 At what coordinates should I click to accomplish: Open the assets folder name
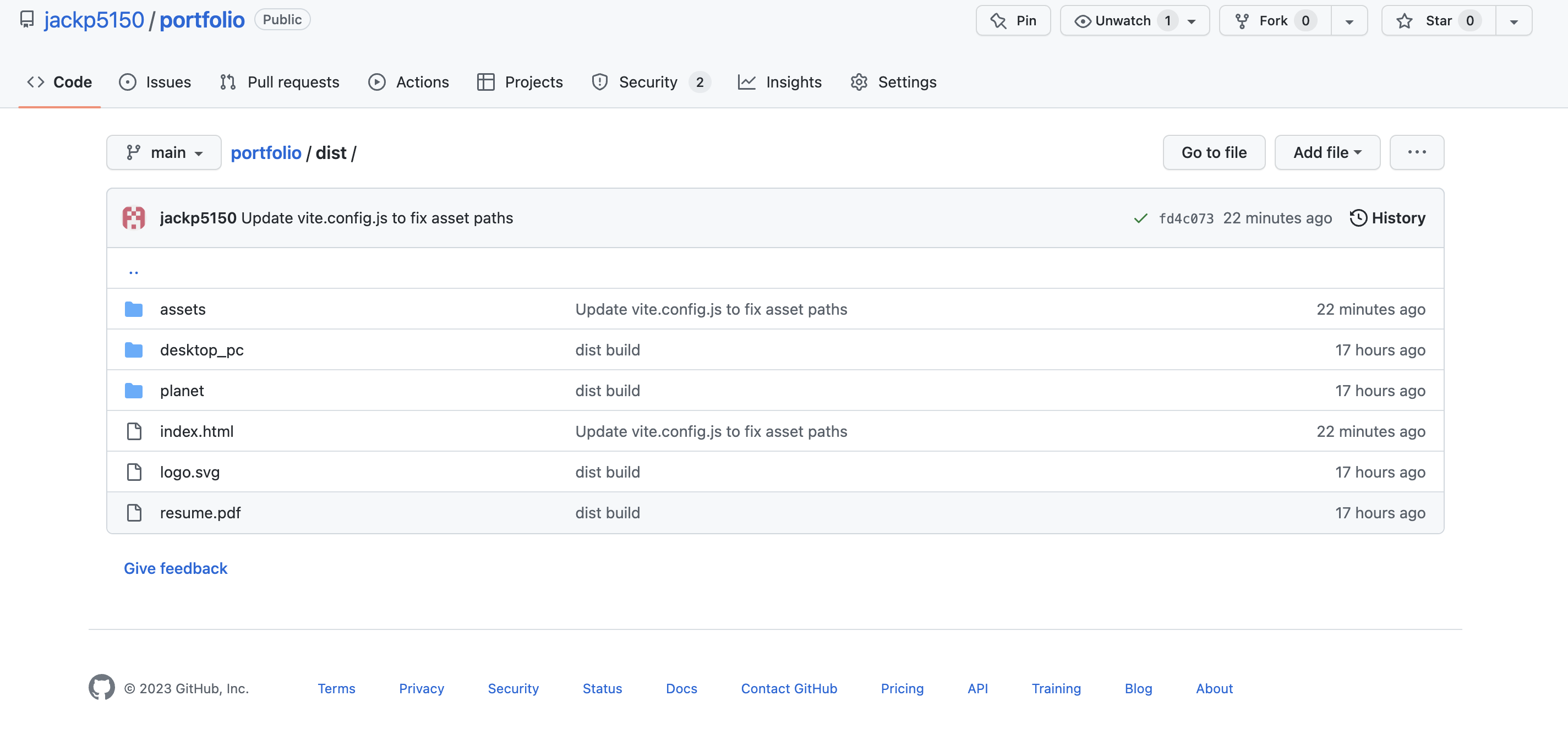(183, 309)
